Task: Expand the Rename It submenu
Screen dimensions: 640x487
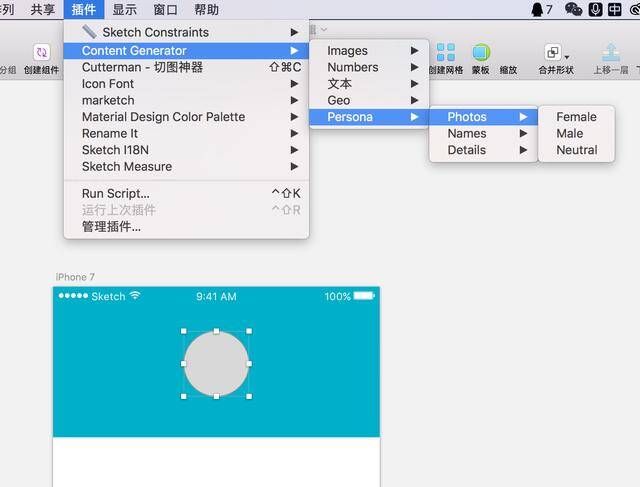Action: [x=186, y=133]
